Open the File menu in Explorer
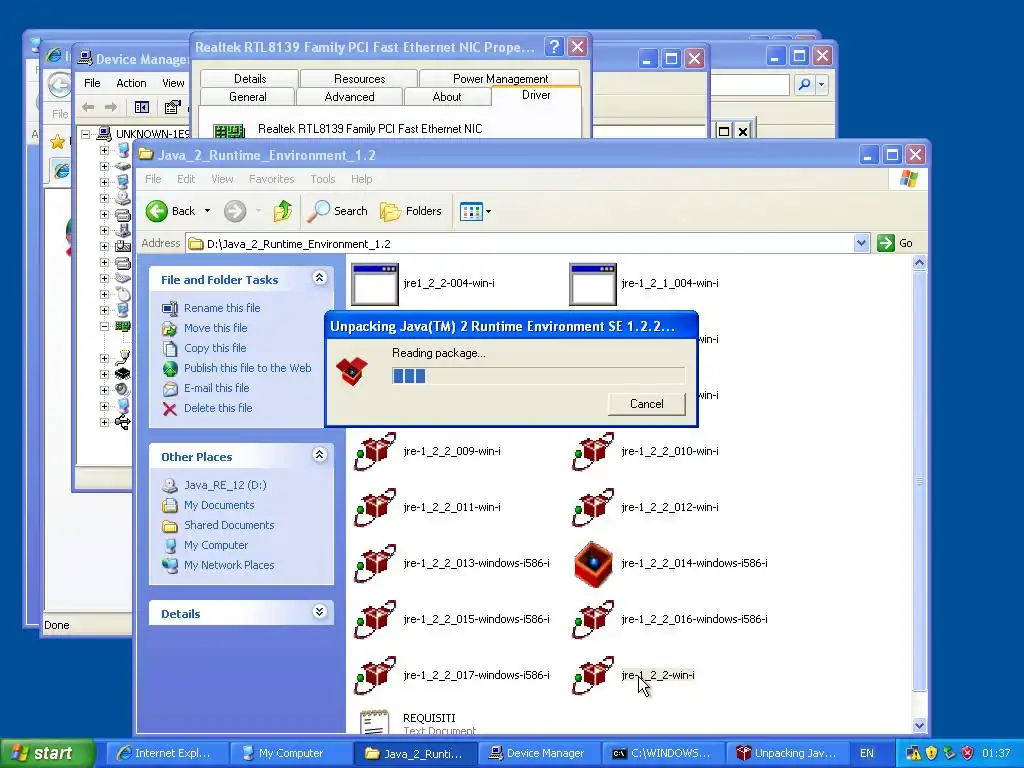1024x768 pixels. pos(153,179)
